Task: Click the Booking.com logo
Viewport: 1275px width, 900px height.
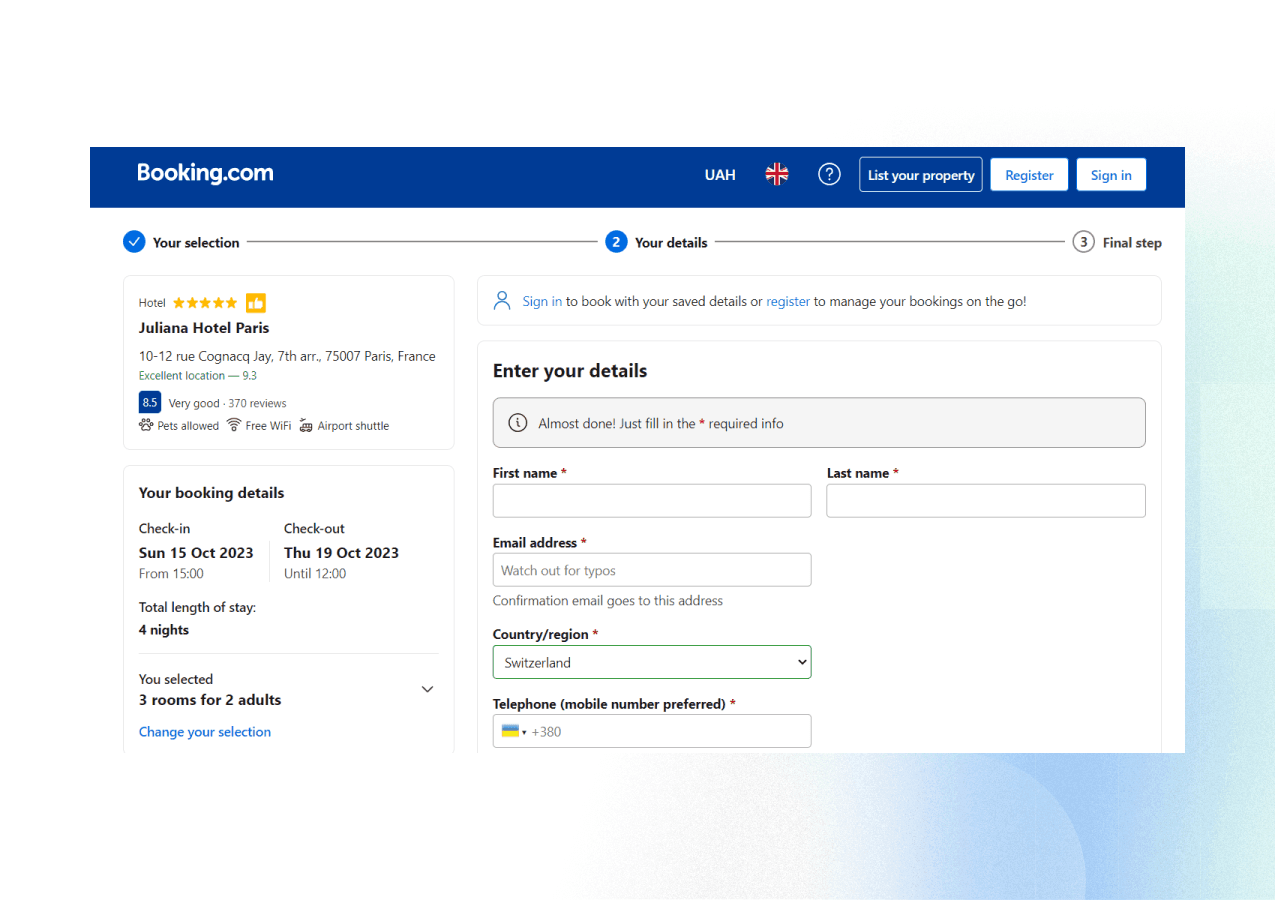Action: click(x=205, y=173)
